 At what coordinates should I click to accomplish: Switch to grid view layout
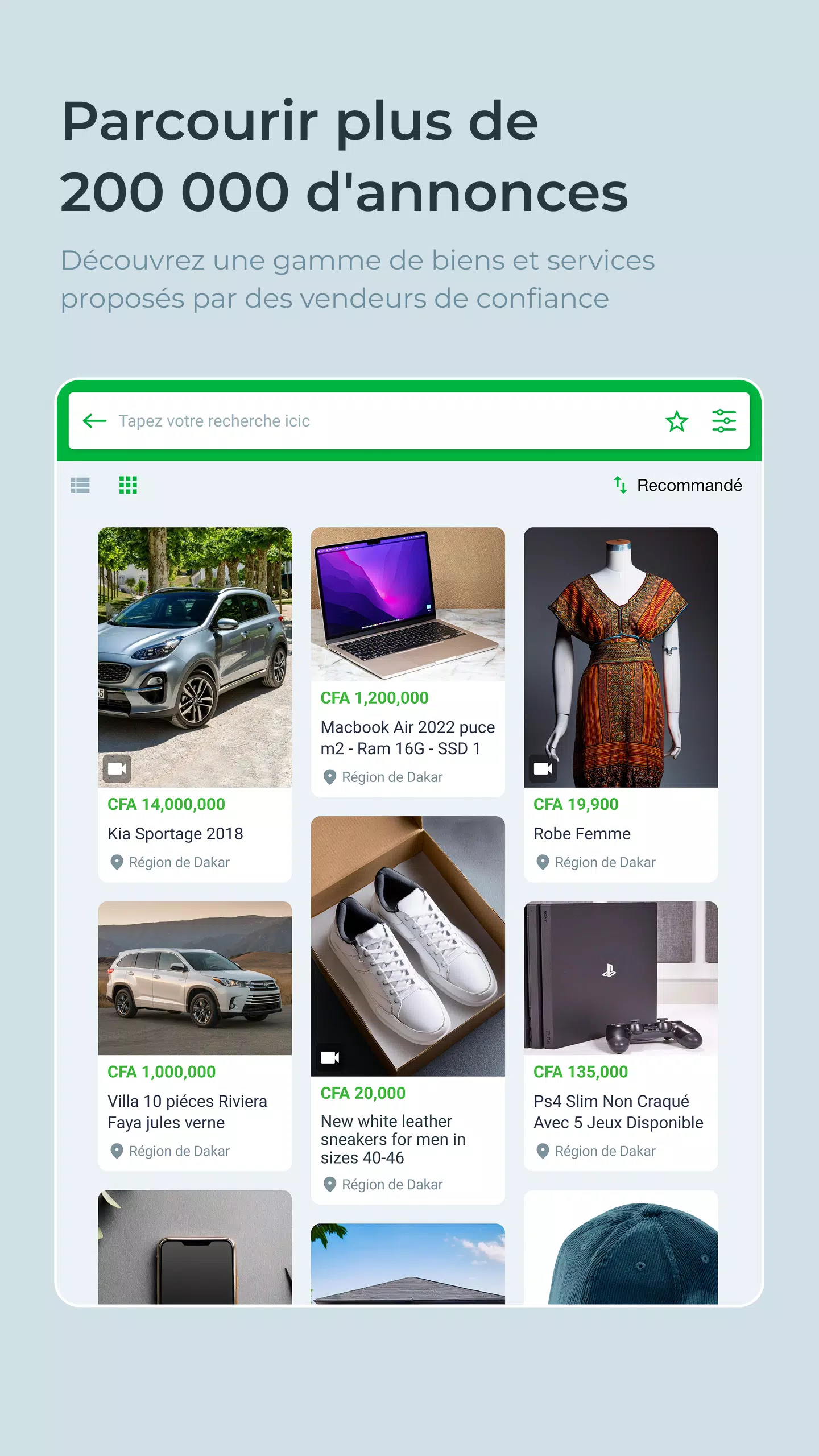tap(128, 485)
